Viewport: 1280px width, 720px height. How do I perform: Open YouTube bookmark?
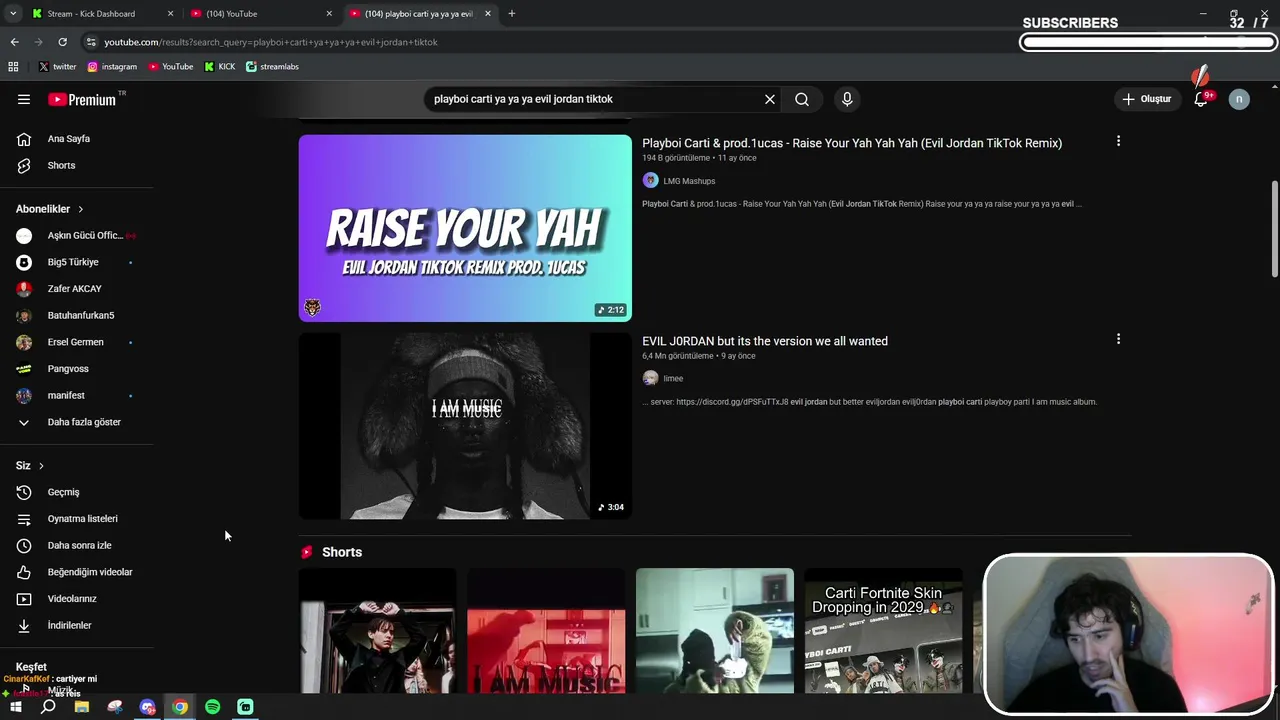coord(170,66)
